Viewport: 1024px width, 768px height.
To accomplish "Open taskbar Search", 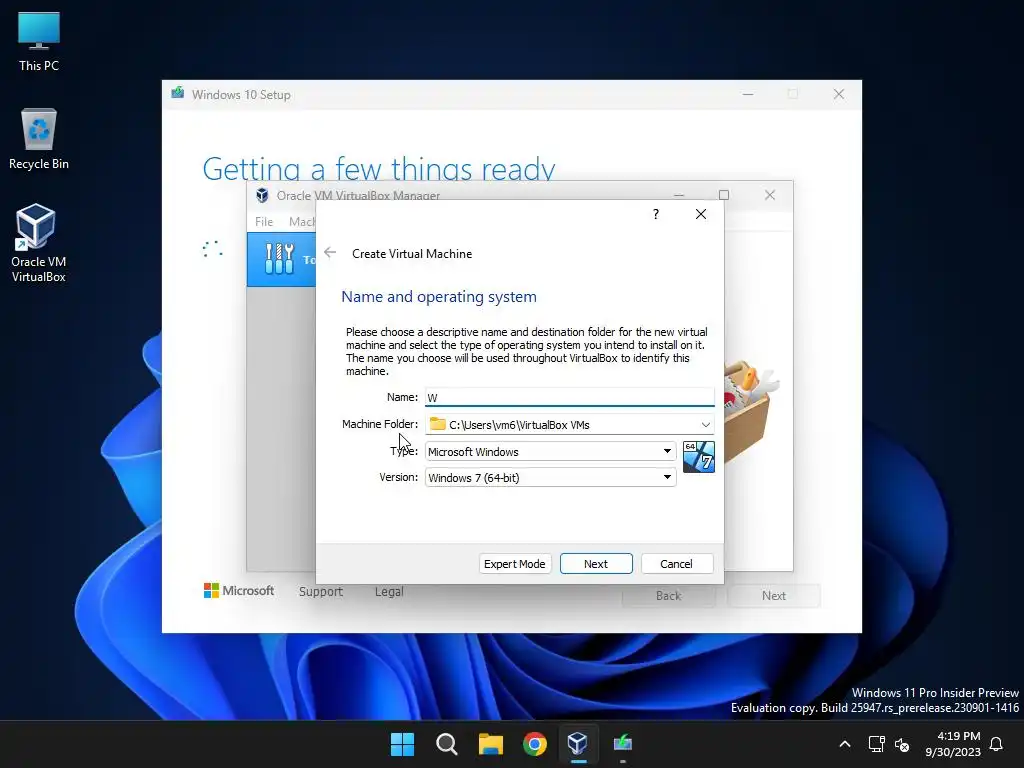I will point(447,744).
